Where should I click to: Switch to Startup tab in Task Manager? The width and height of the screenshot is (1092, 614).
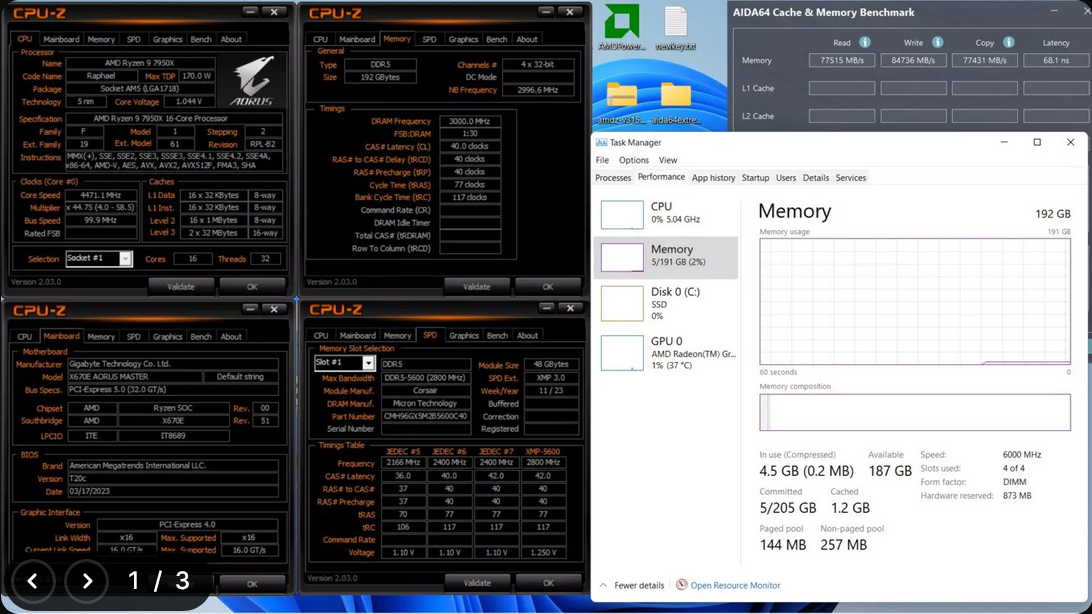pos(755,178)
